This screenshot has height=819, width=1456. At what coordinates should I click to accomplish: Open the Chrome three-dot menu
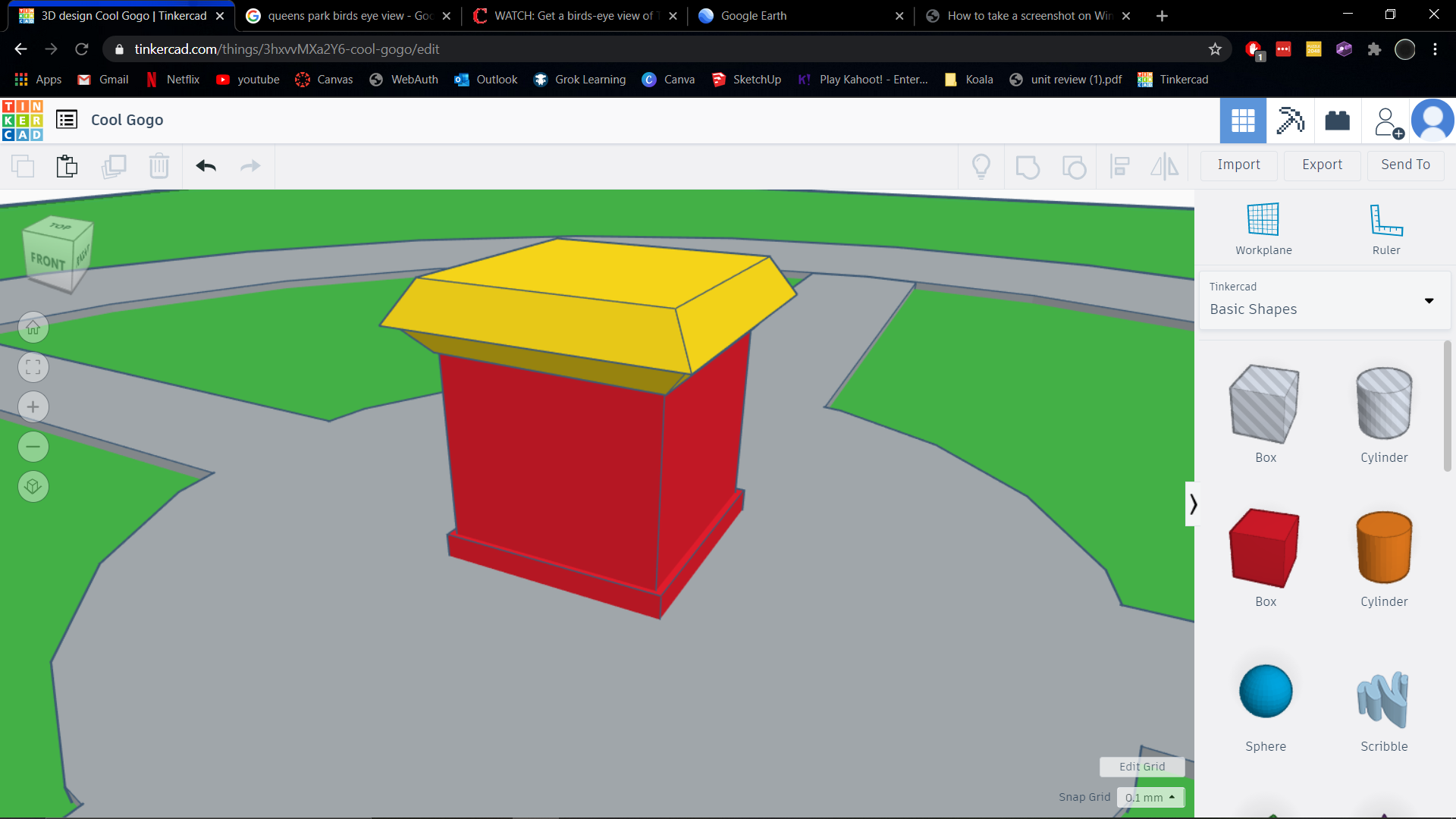(1435, 49)
